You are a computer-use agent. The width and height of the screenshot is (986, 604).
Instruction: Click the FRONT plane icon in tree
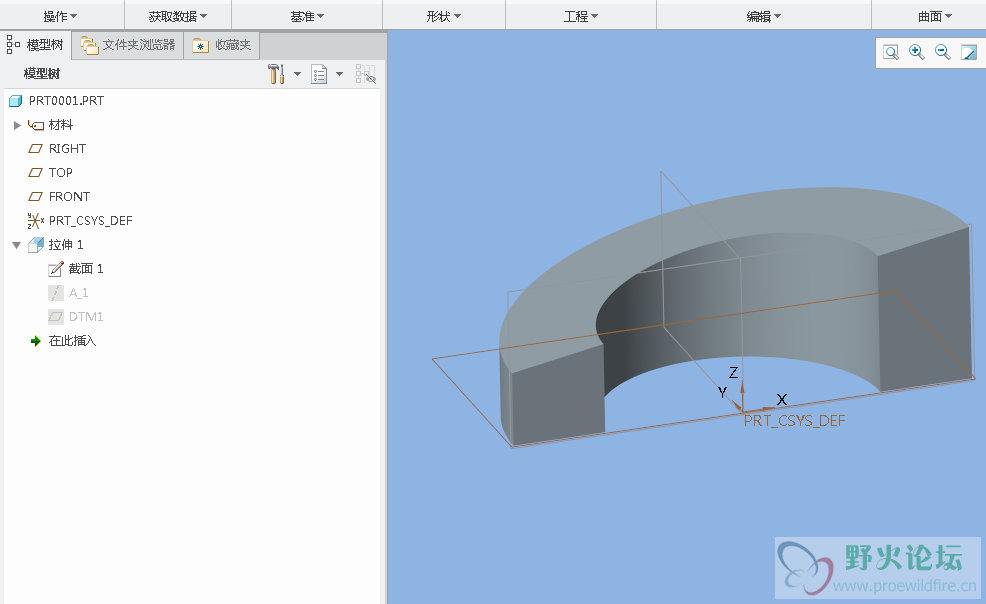pos(36,197)
